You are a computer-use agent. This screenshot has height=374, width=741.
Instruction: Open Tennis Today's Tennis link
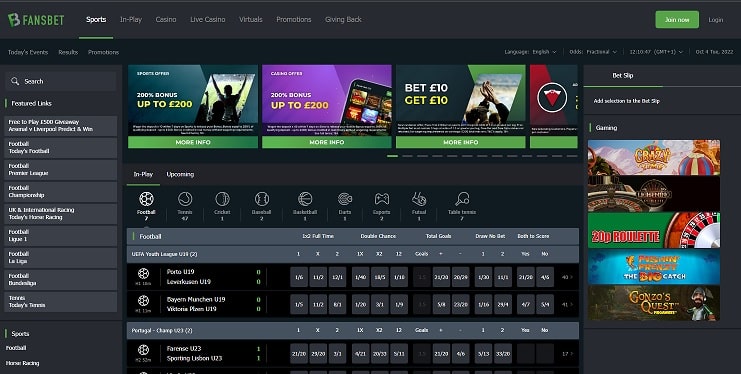61,302
